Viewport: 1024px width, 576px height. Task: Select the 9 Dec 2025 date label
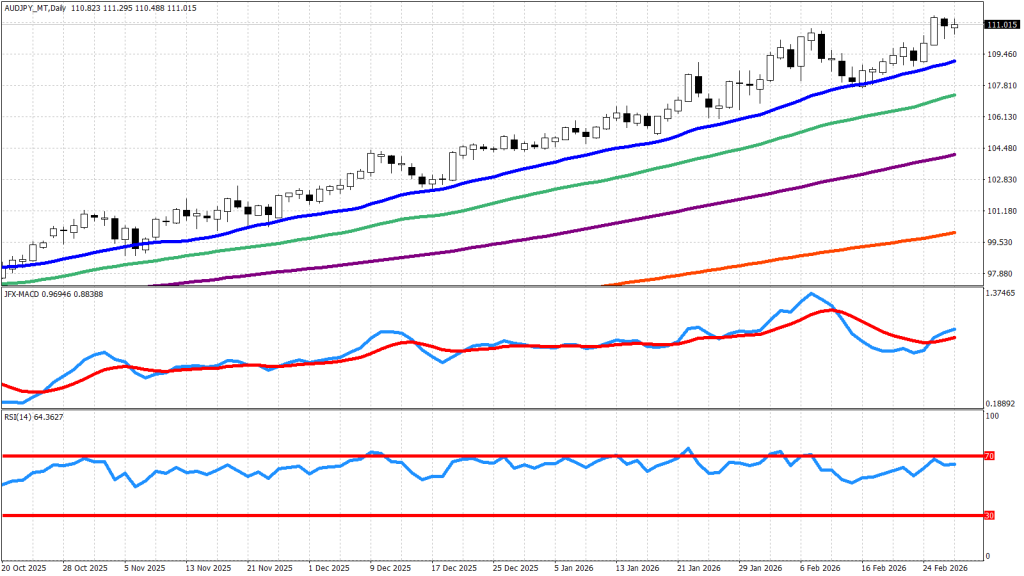[391, 567]
